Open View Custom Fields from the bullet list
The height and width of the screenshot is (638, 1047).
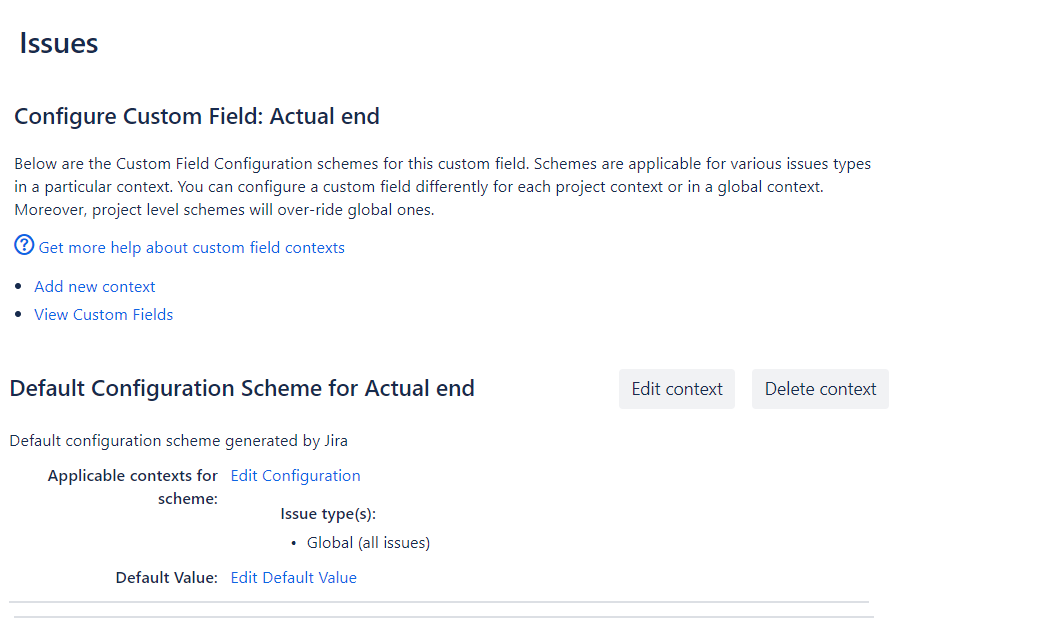click(x=103, y=314)
